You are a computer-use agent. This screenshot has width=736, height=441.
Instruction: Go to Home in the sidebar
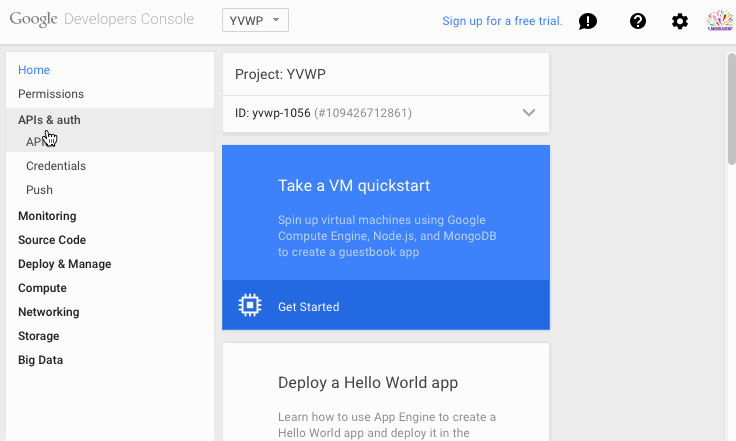click(x=34, y=70)
